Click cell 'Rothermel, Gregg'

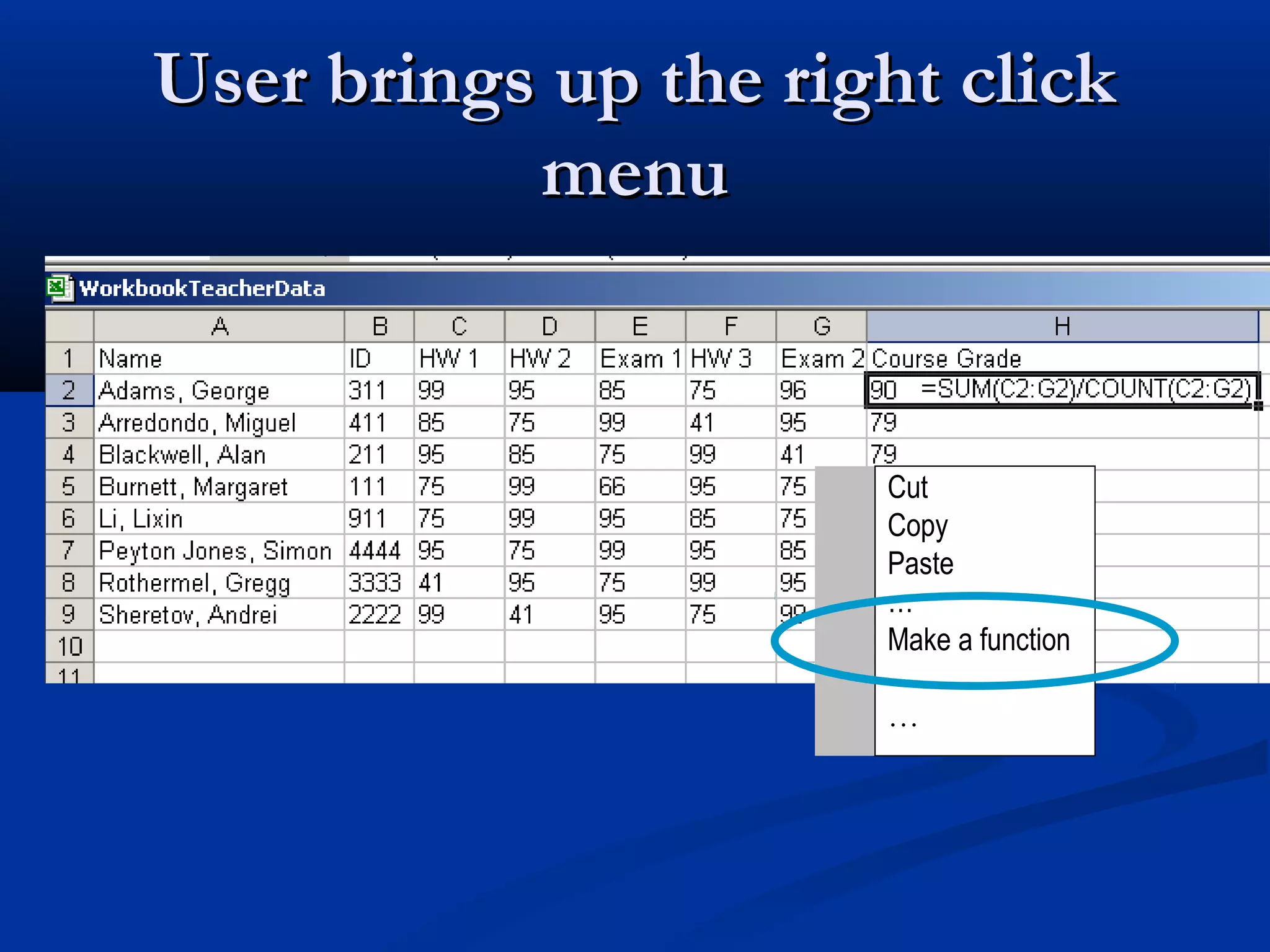219,583
